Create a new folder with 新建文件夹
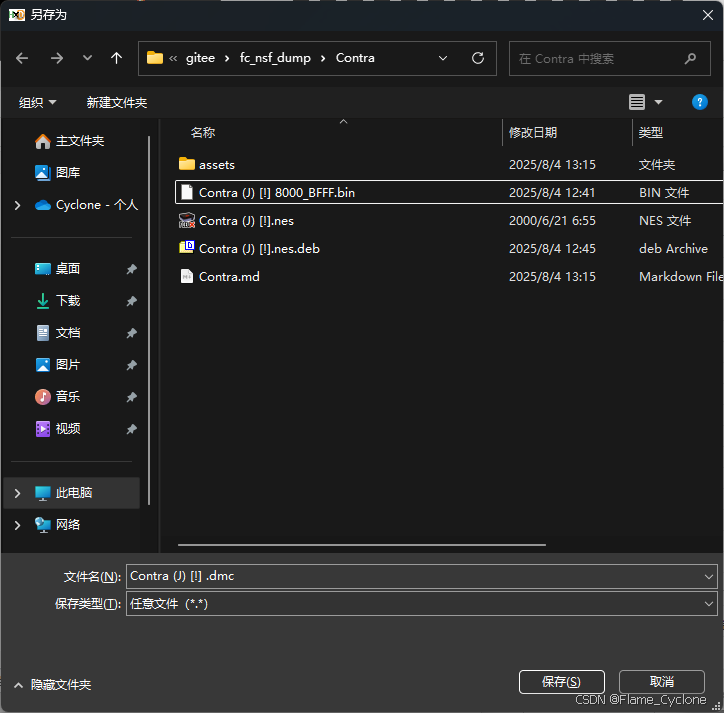This screenshot has height=713, width=724. 117,103
